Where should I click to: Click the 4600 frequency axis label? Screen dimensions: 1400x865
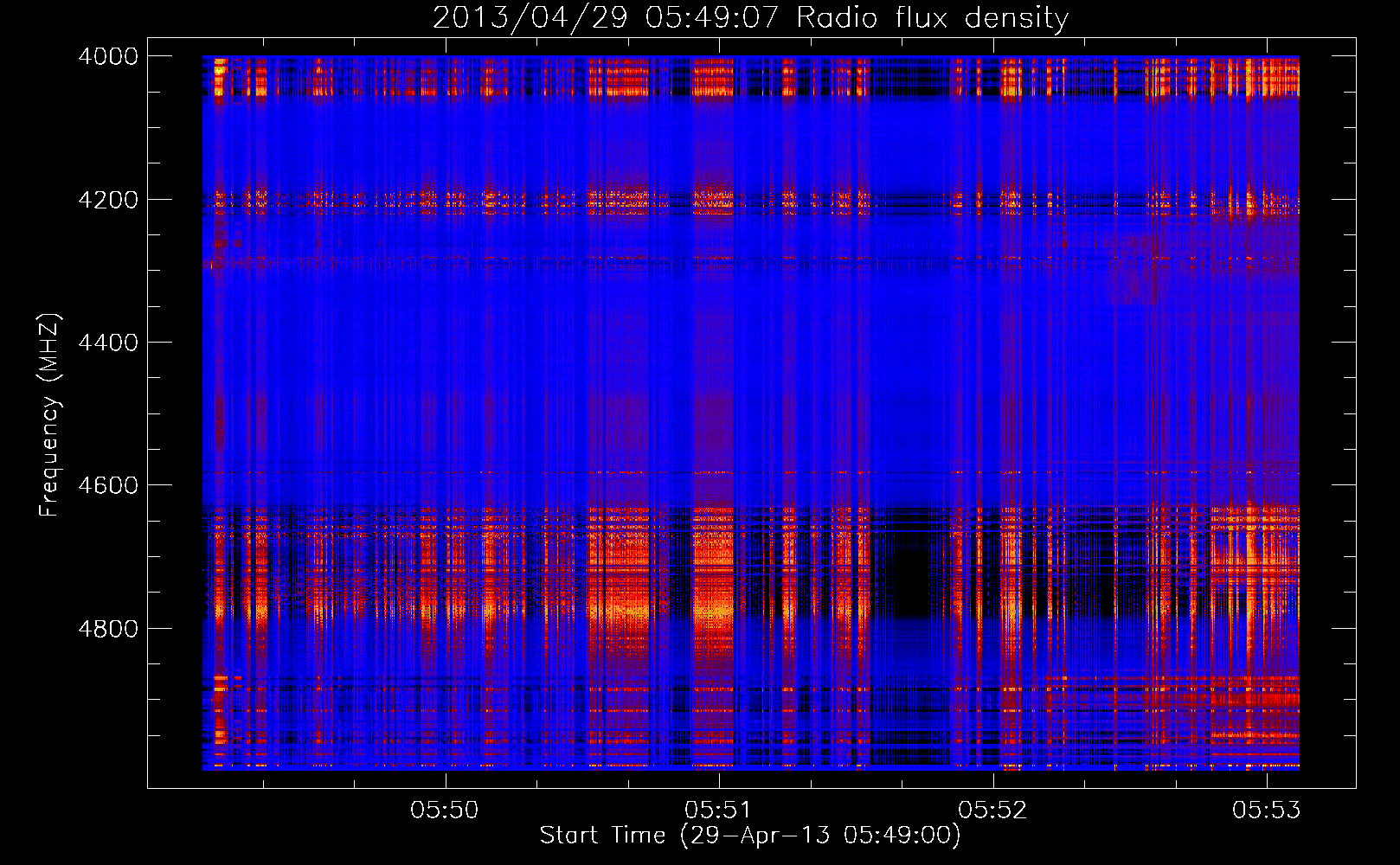108,485
